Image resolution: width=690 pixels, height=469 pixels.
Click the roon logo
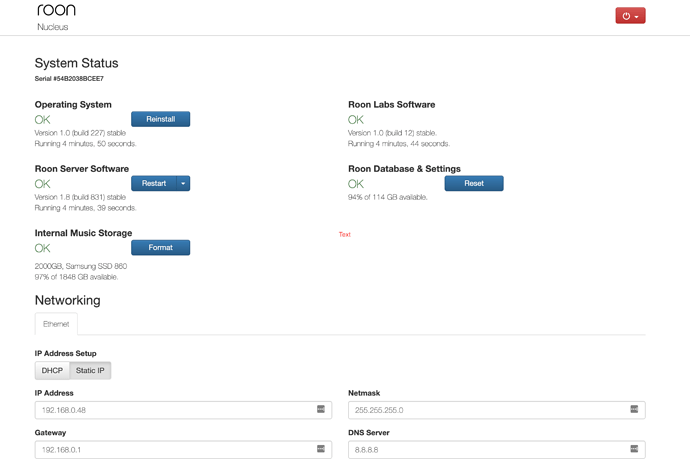pyautogui.click(x=56, y=10)
